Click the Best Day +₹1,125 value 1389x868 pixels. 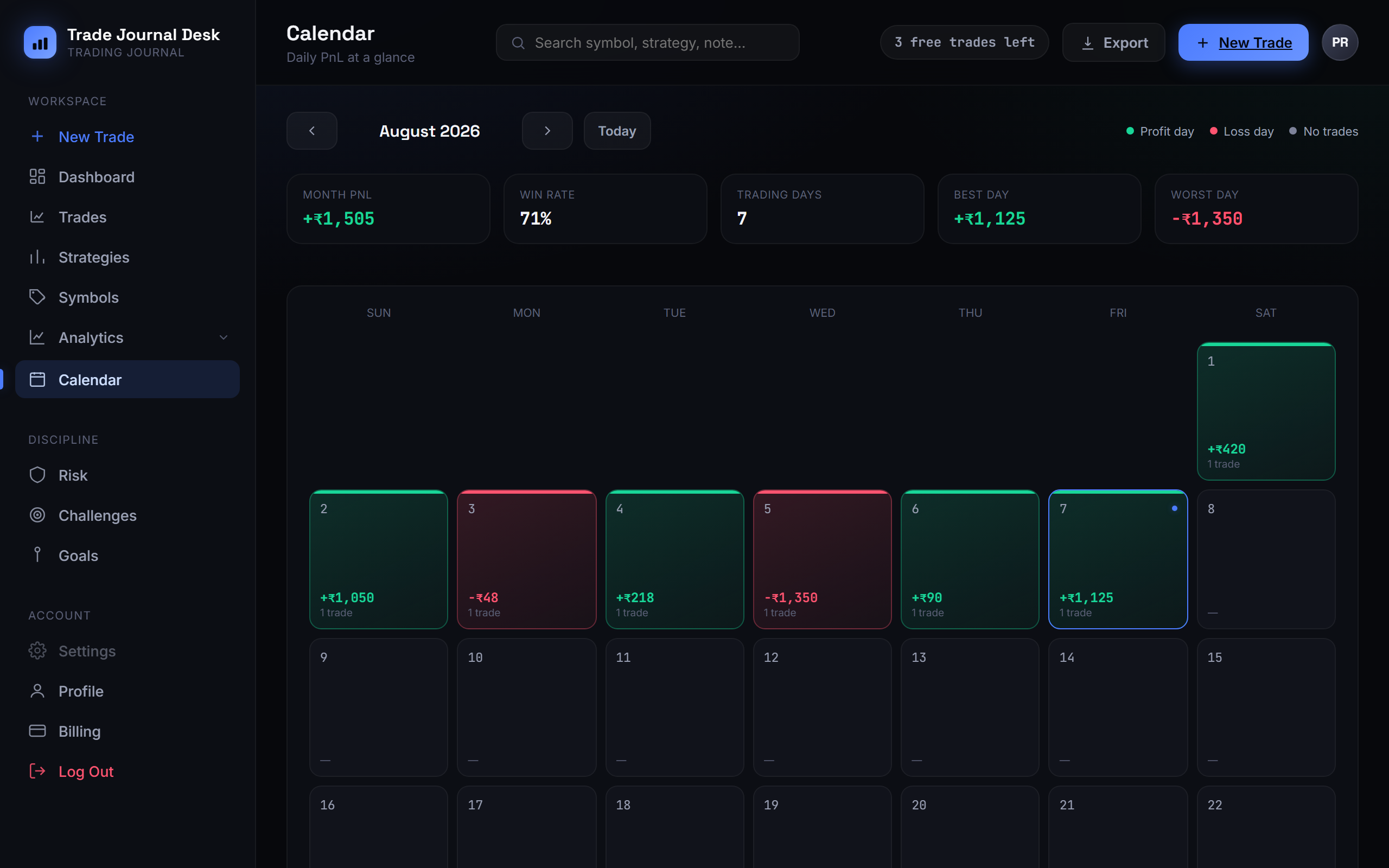(x=990, y=219)
